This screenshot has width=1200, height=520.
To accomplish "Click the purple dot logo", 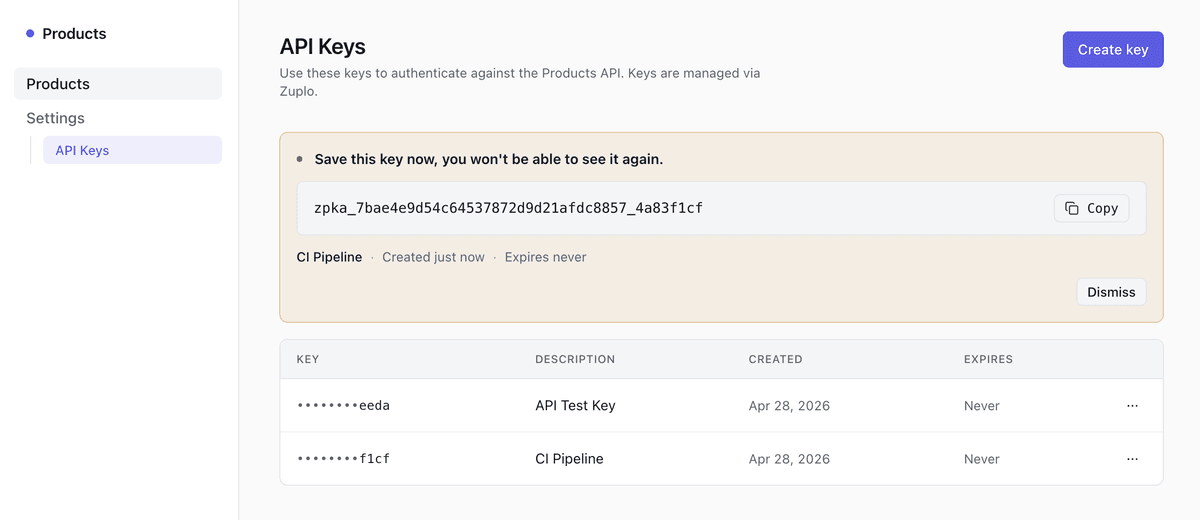I will click(30, 34).
